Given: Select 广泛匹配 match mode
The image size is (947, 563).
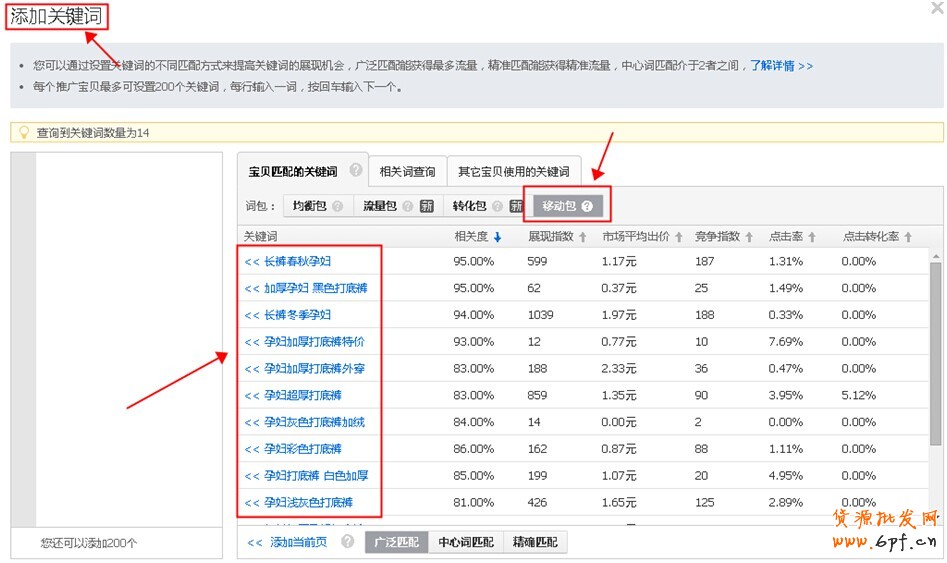Looking at the screenshot, I should [x=396, y=542].
